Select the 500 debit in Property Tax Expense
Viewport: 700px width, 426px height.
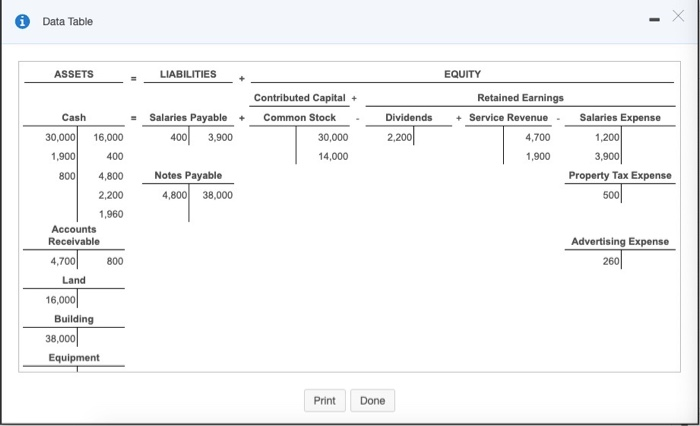(x=611, y=195)
